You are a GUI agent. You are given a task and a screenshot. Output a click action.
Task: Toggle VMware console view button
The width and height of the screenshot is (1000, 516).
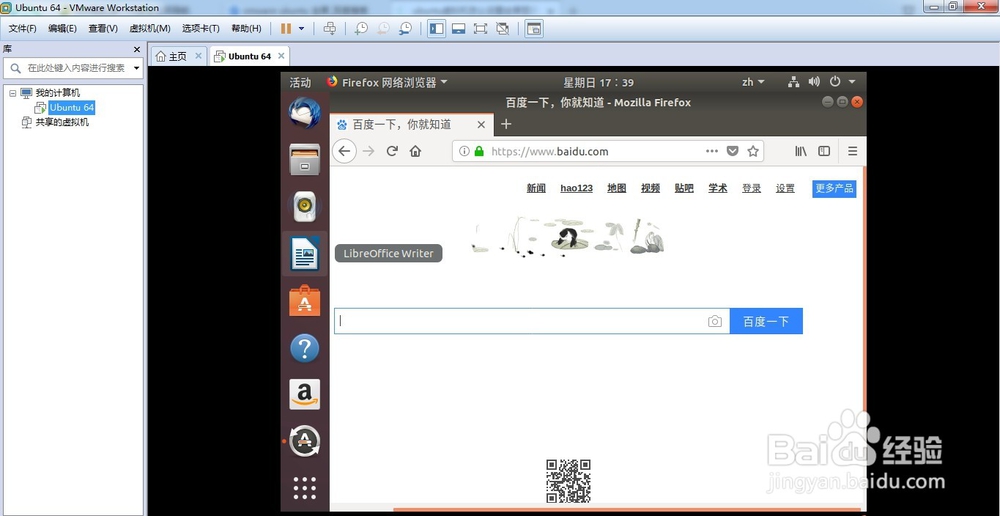pos(534,29)
